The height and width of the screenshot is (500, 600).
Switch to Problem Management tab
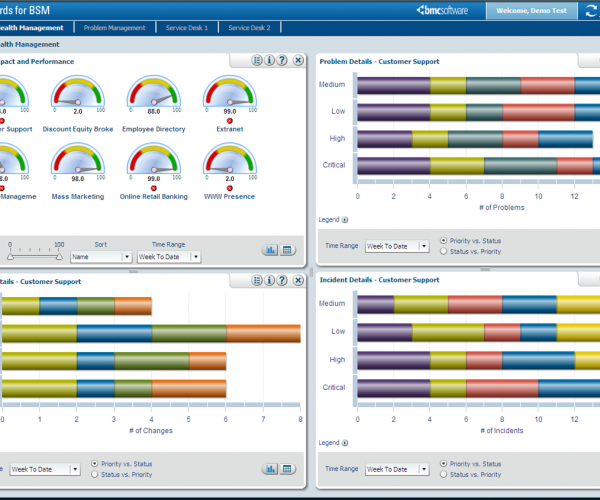114,28
